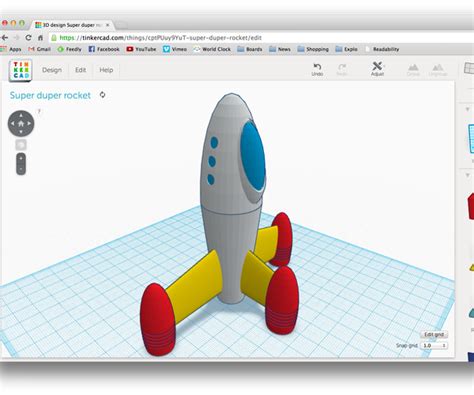Collapse the lower section in right shapes panel

(x=467, y=175)
